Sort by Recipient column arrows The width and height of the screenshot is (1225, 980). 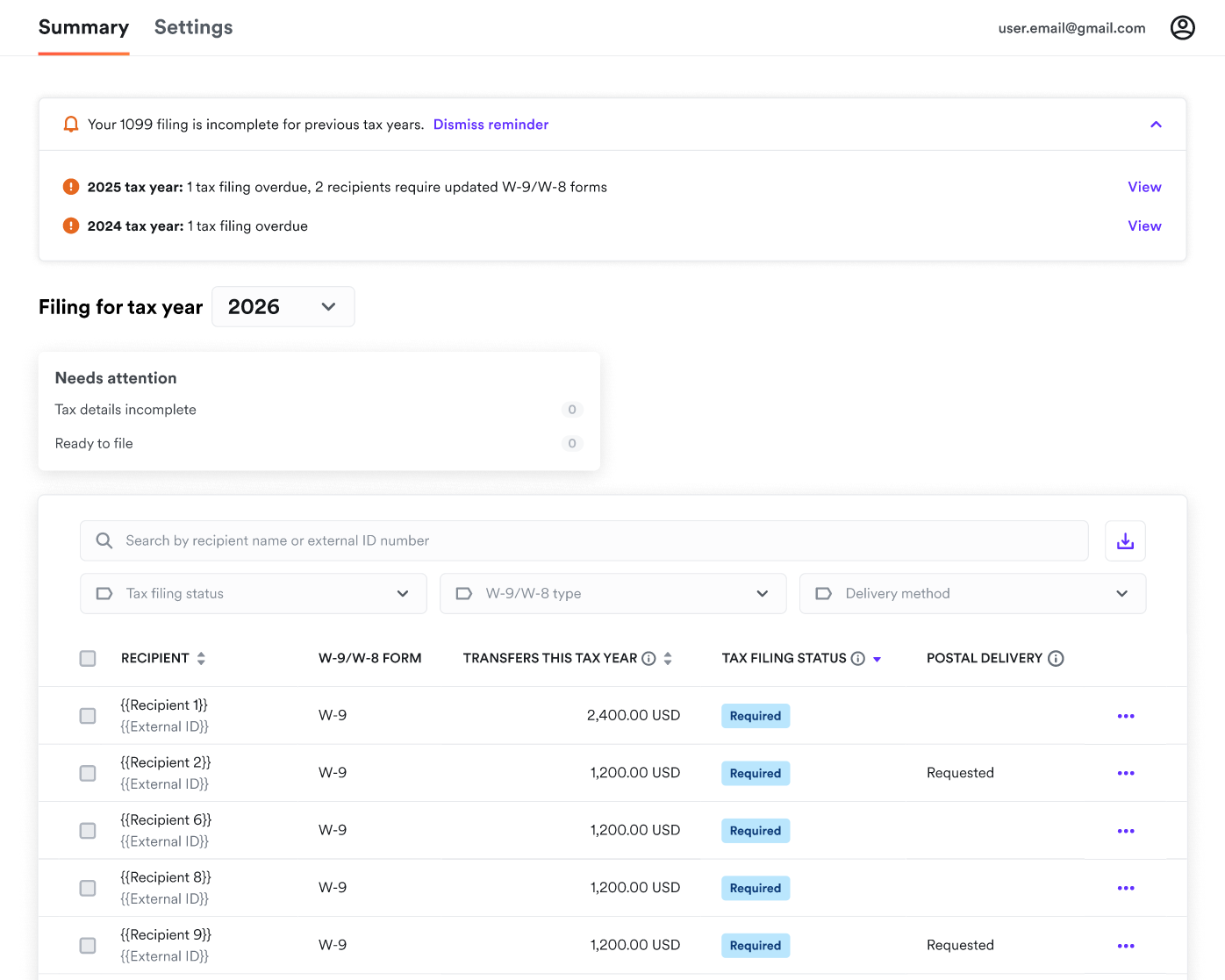[x=201, y=659]
